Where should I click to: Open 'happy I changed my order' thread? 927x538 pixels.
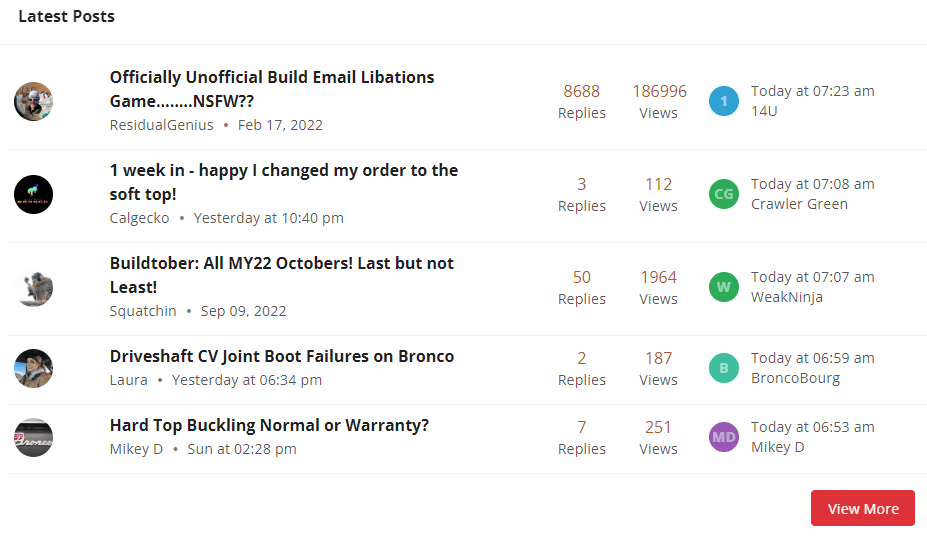[x=284, y=182]
